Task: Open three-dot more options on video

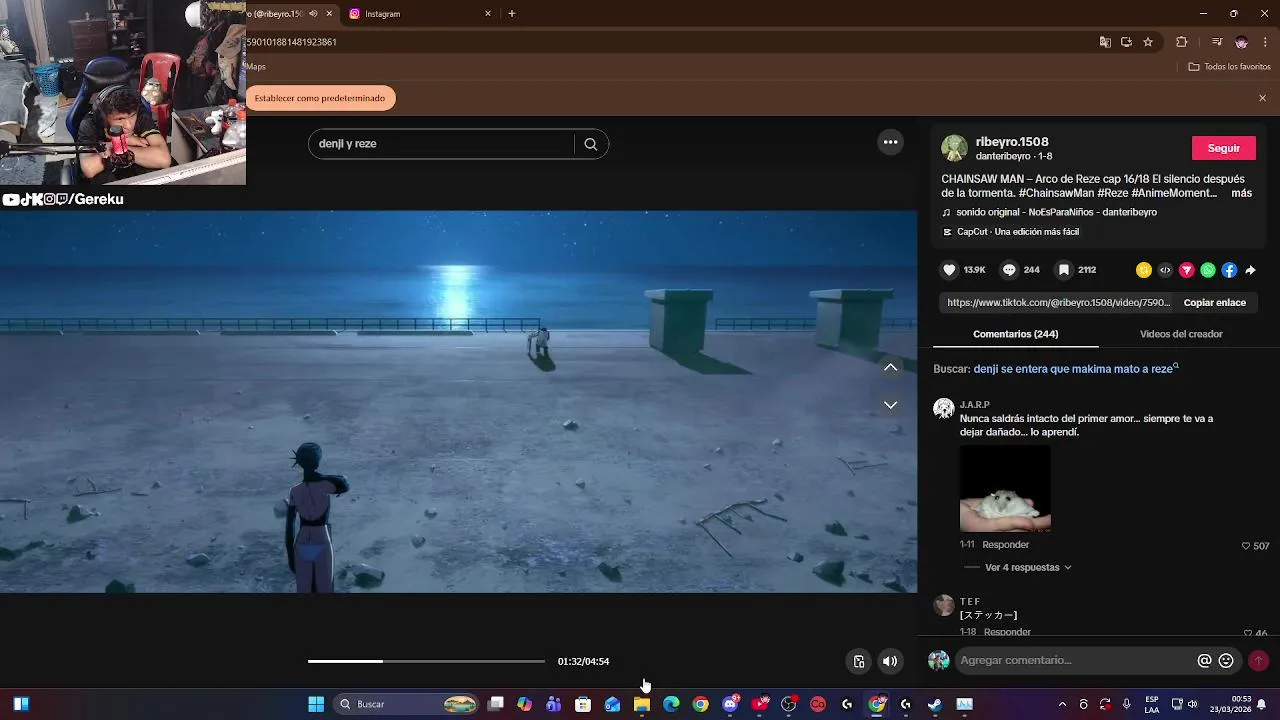Action: click(x=890, y=142)
